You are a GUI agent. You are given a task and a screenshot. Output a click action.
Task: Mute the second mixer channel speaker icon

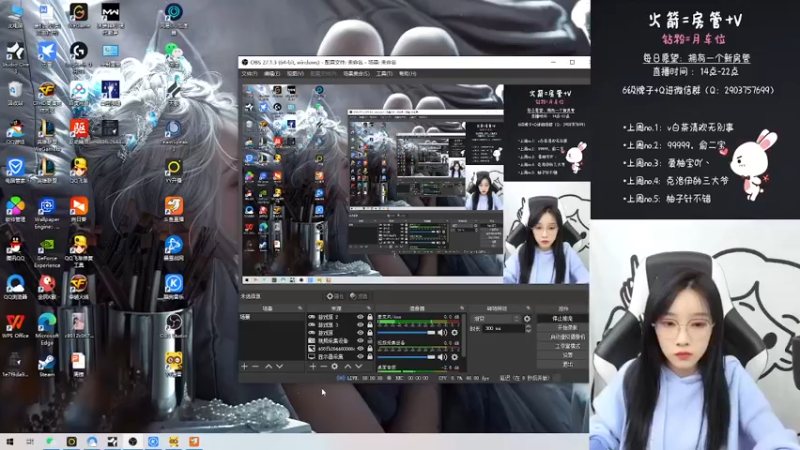click(442, 357)
